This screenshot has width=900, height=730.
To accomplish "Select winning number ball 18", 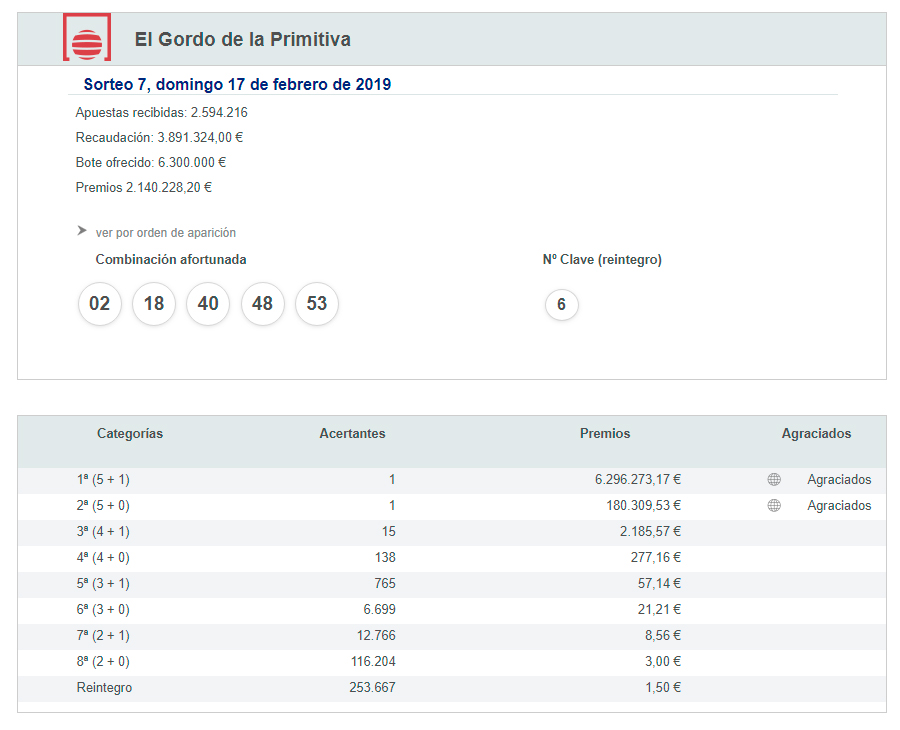I will 154,304.
